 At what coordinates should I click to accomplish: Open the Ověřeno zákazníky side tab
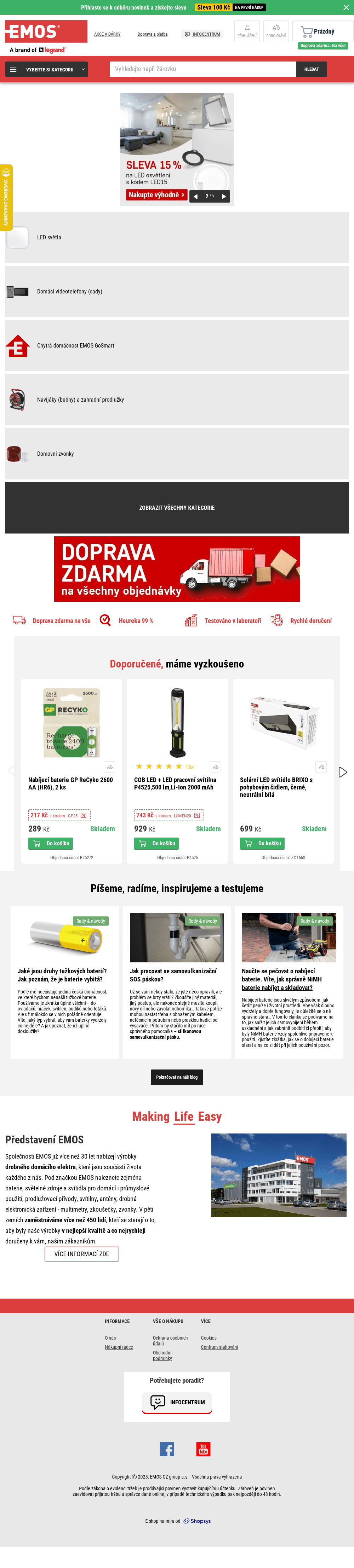(x=6, y=197)
